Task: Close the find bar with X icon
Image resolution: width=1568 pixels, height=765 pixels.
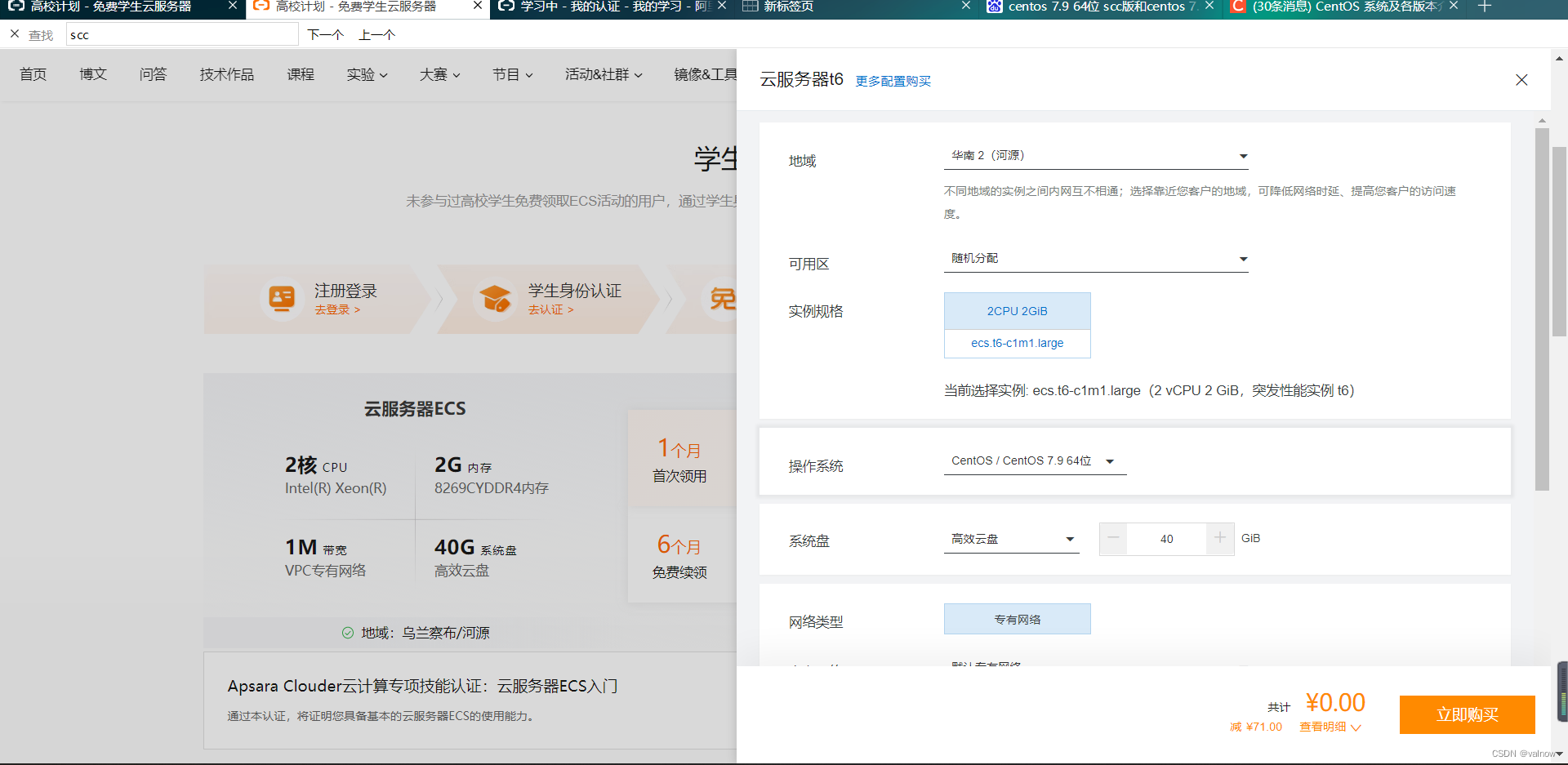Action: 15,34
